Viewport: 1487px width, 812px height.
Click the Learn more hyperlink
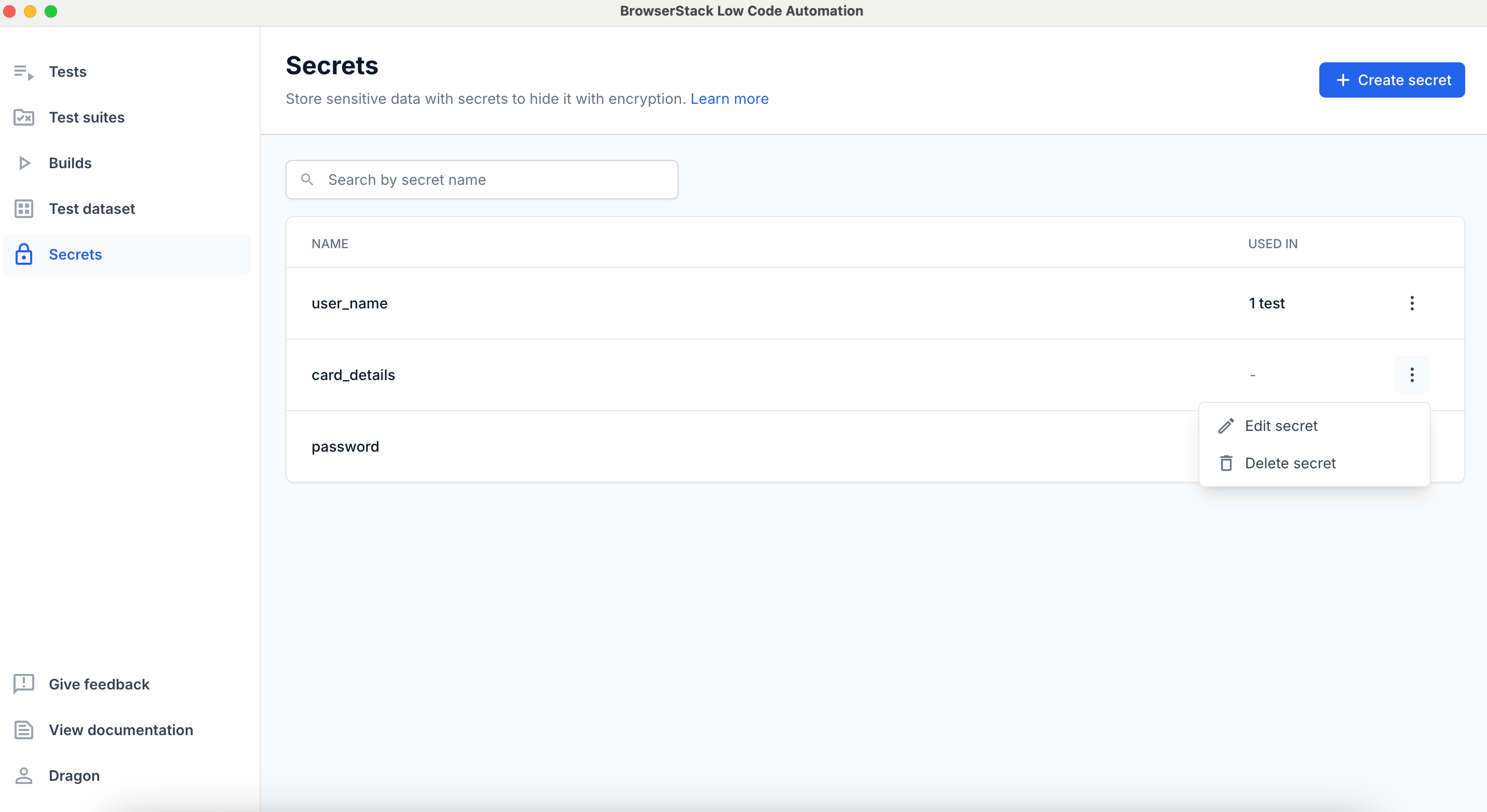730,98
